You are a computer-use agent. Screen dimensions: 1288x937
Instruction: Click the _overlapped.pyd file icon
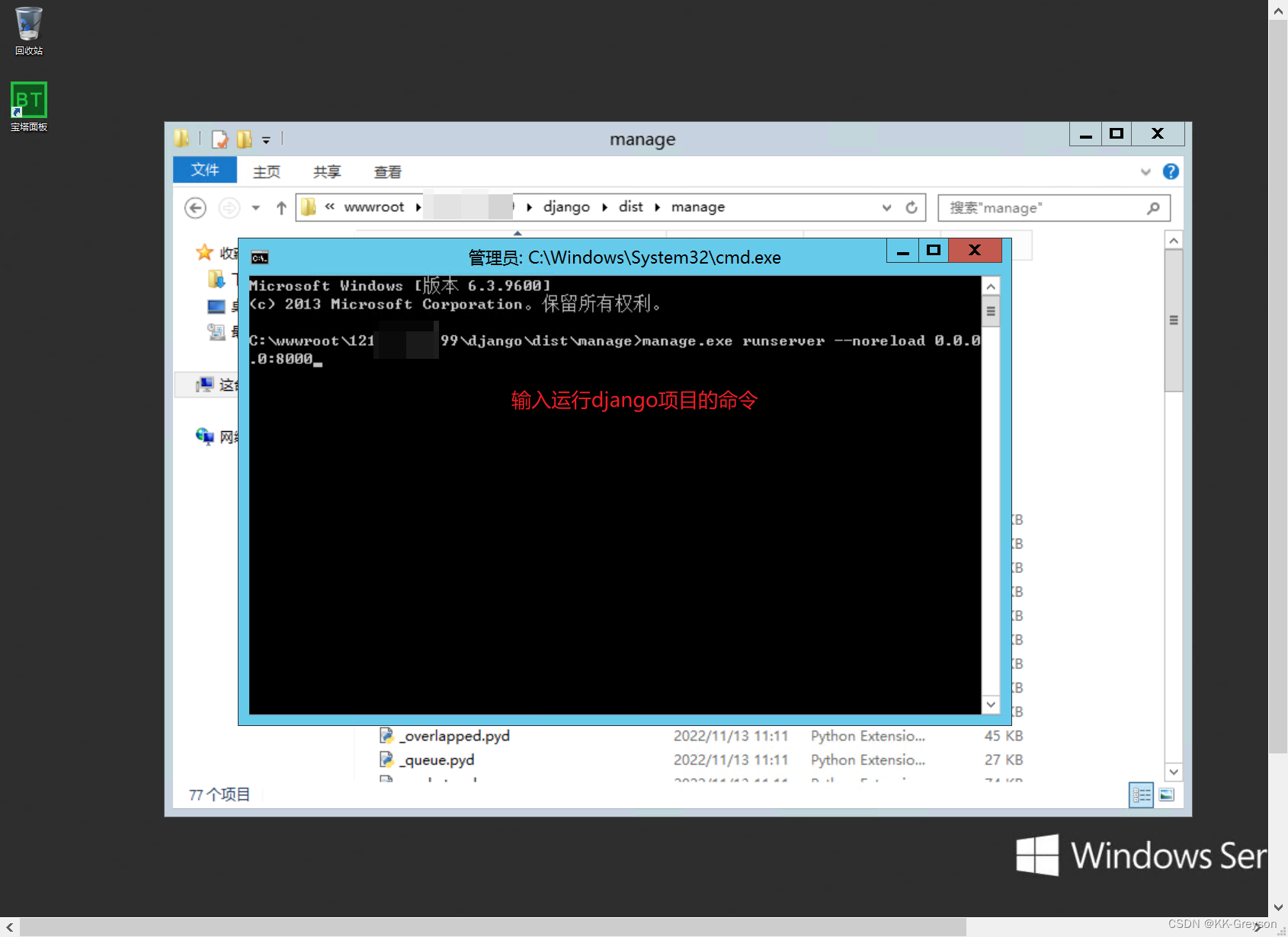coord(387,736)
